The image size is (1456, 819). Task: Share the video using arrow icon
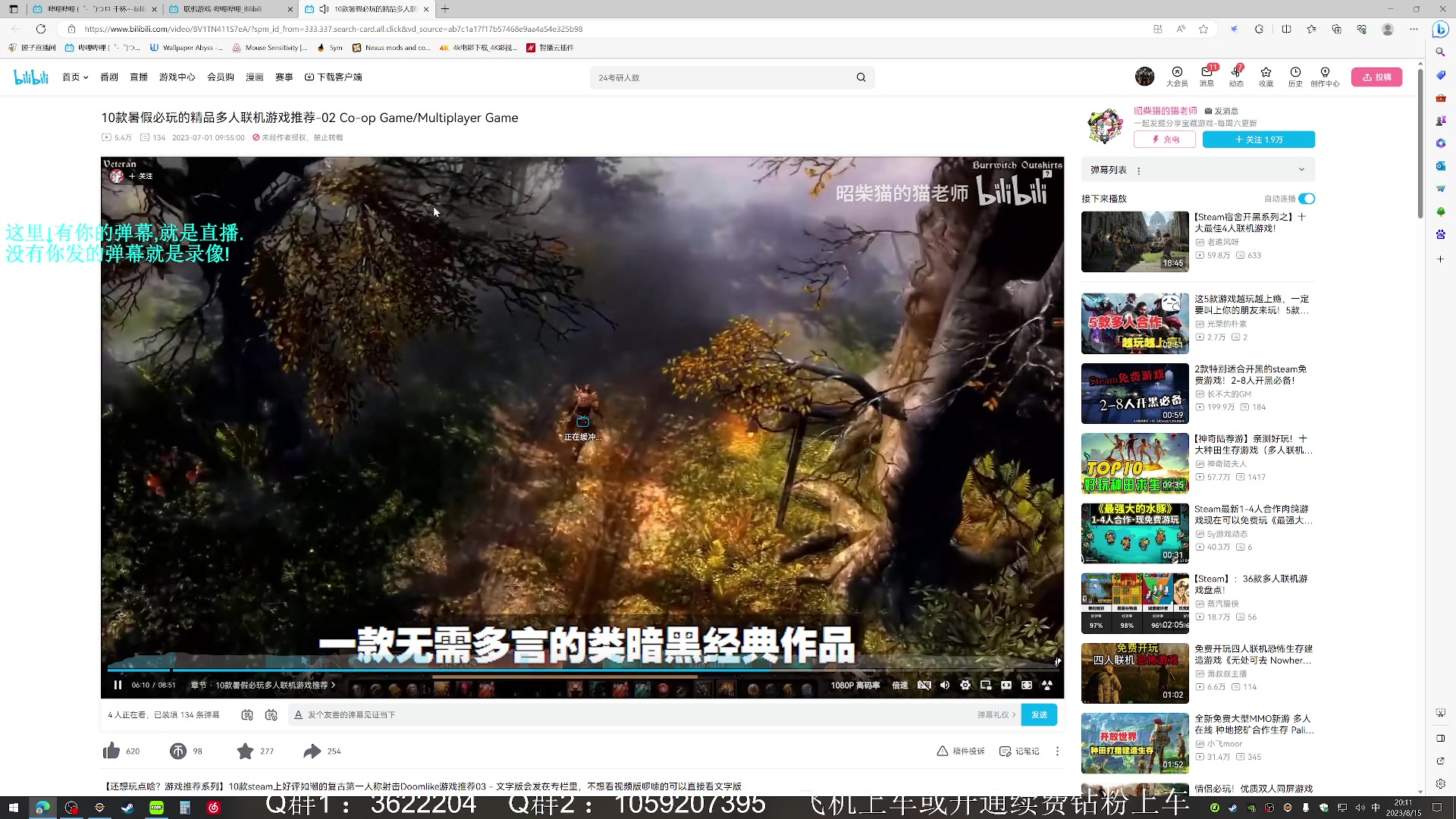point(312,751)
